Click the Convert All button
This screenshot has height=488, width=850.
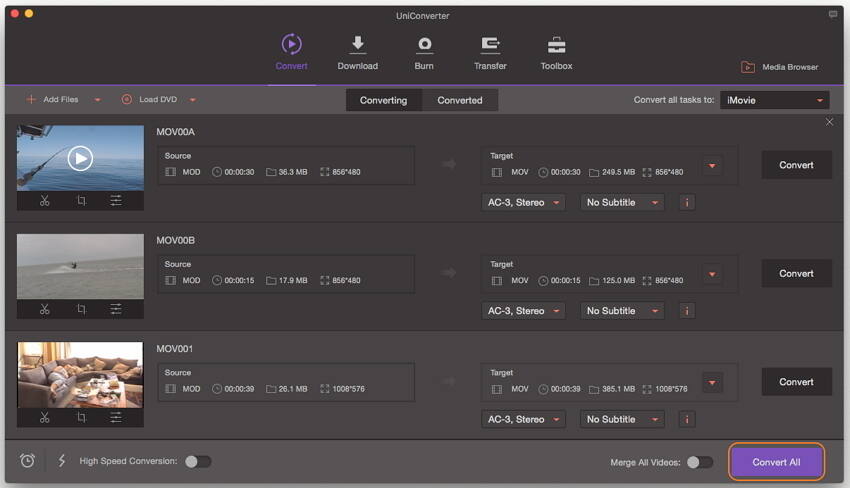776,462
